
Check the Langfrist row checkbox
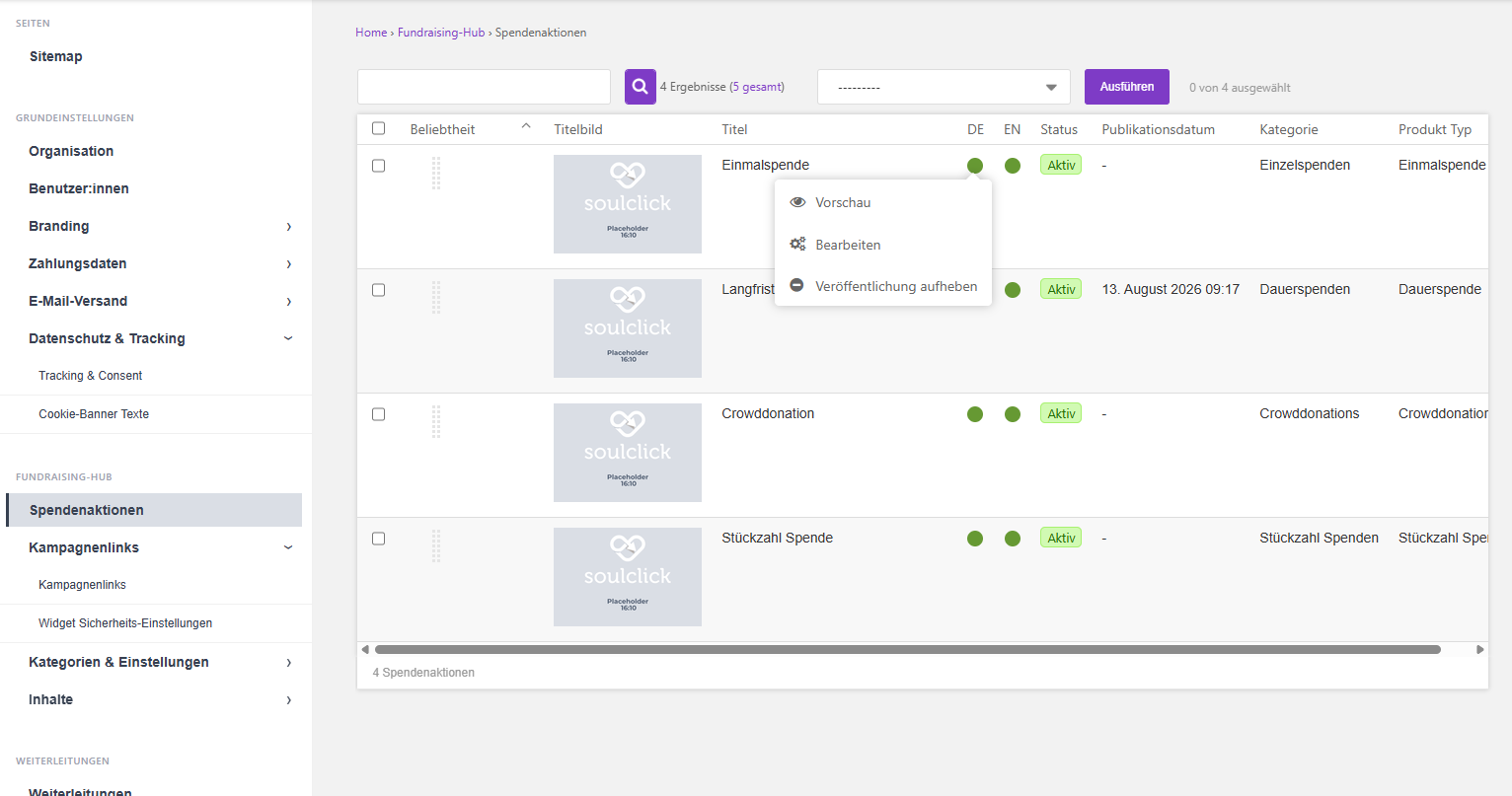(378, 290)
